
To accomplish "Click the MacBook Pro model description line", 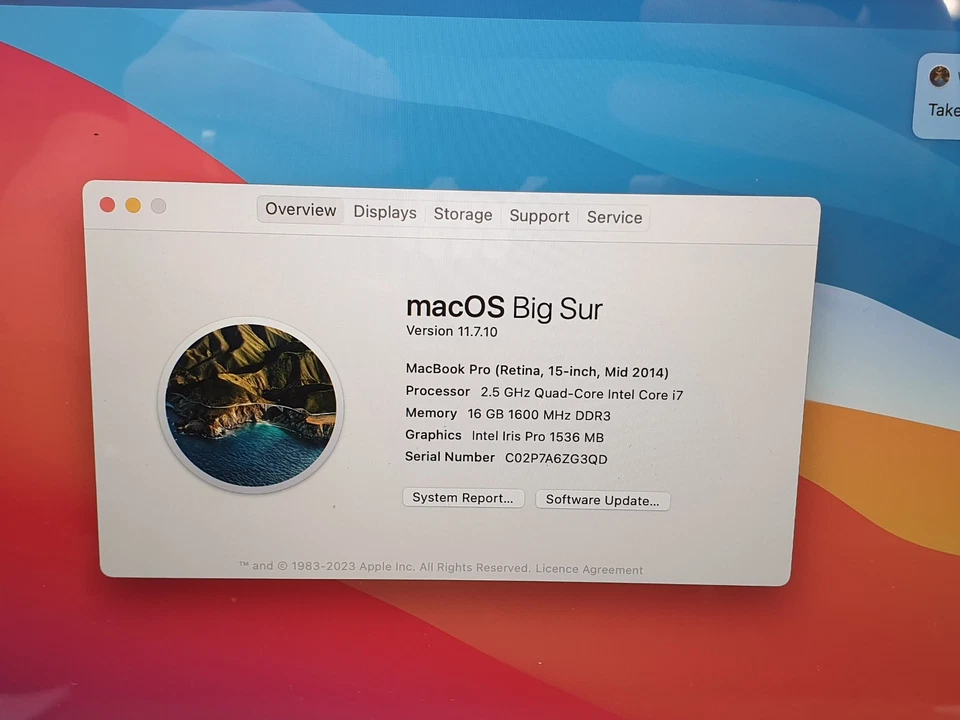I will click(536, 371).
